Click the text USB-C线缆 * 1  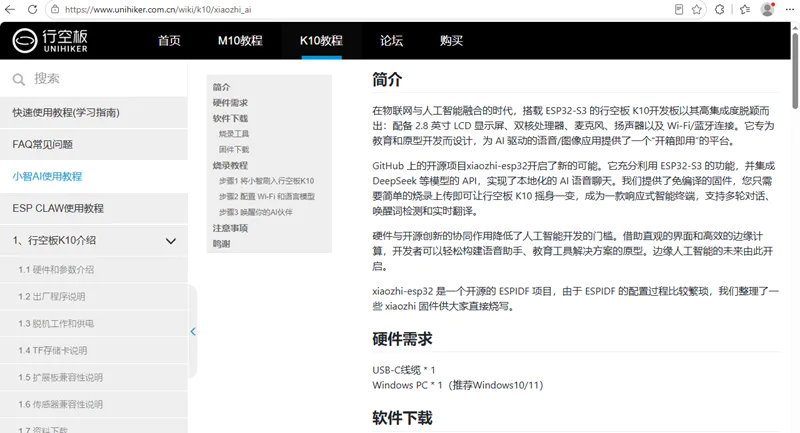[404, 370]
